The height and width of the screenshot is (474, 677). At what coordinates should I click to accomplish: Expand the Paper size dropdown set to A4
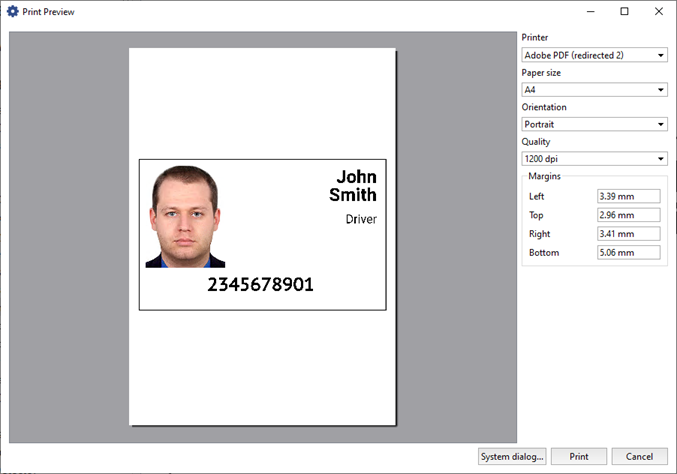pyautogui.click(x=594, y=90)
